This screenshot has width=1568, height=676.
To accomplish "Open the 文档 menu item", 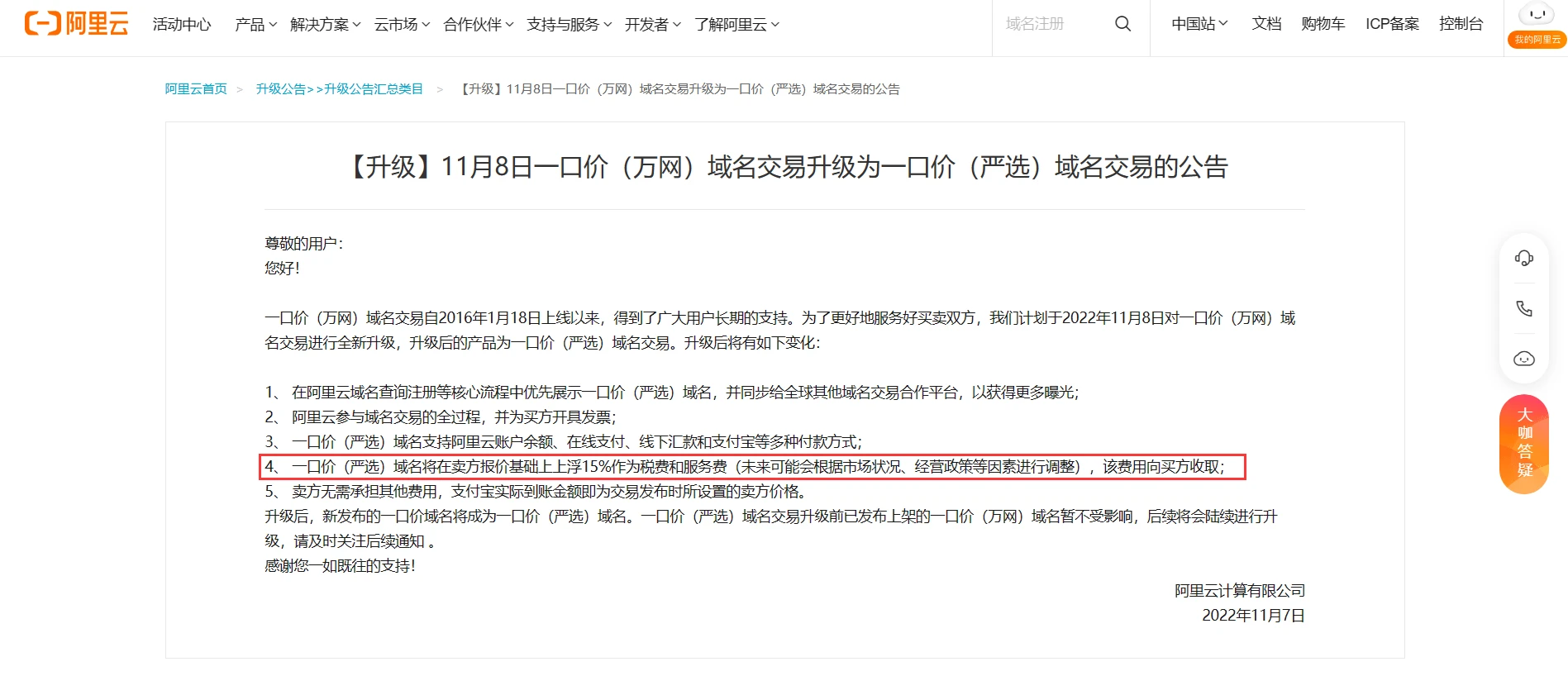I will click(x=1265, y=24).
